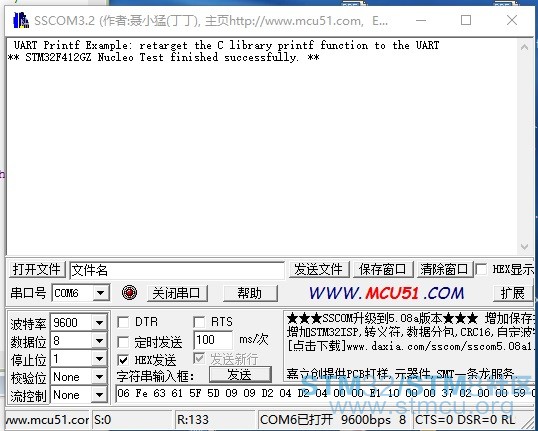Click the red serial port status indicator
The width and height of the screenshot is (538, 431).
129,293
